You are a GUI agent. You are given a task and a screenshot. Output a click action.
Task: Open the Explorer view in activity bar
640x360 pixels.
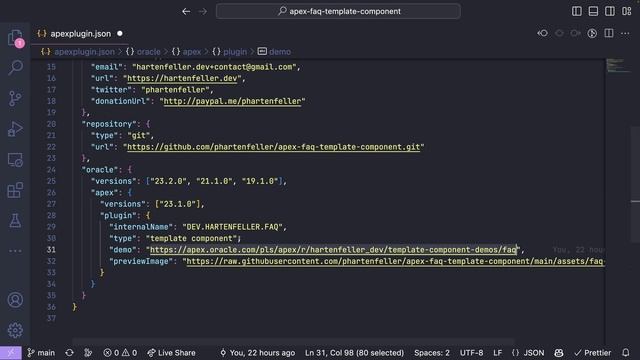(16, 38)
